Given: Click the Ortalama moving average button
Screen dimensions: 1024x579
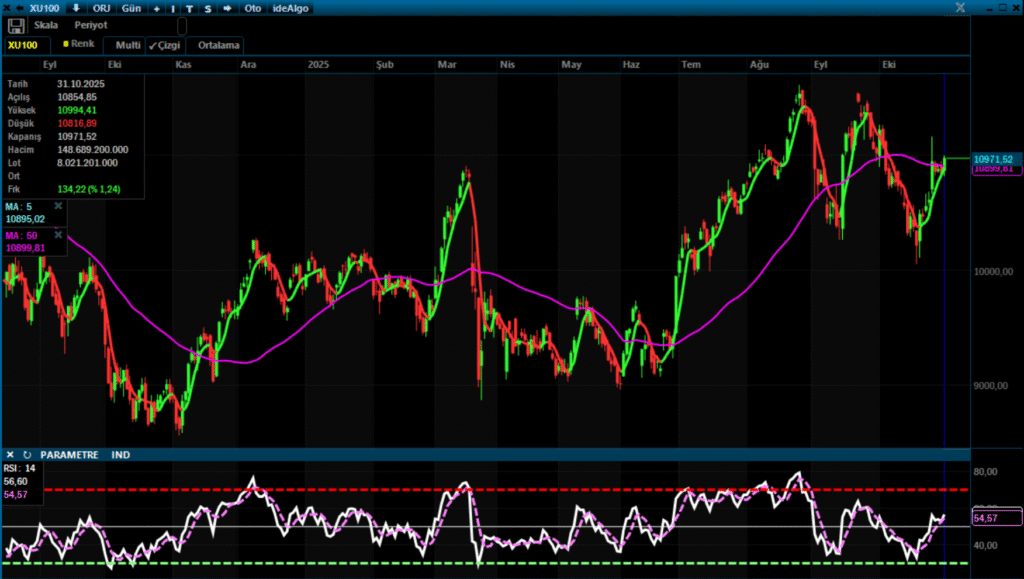Looking at the screenshot, I should point(219,45).
